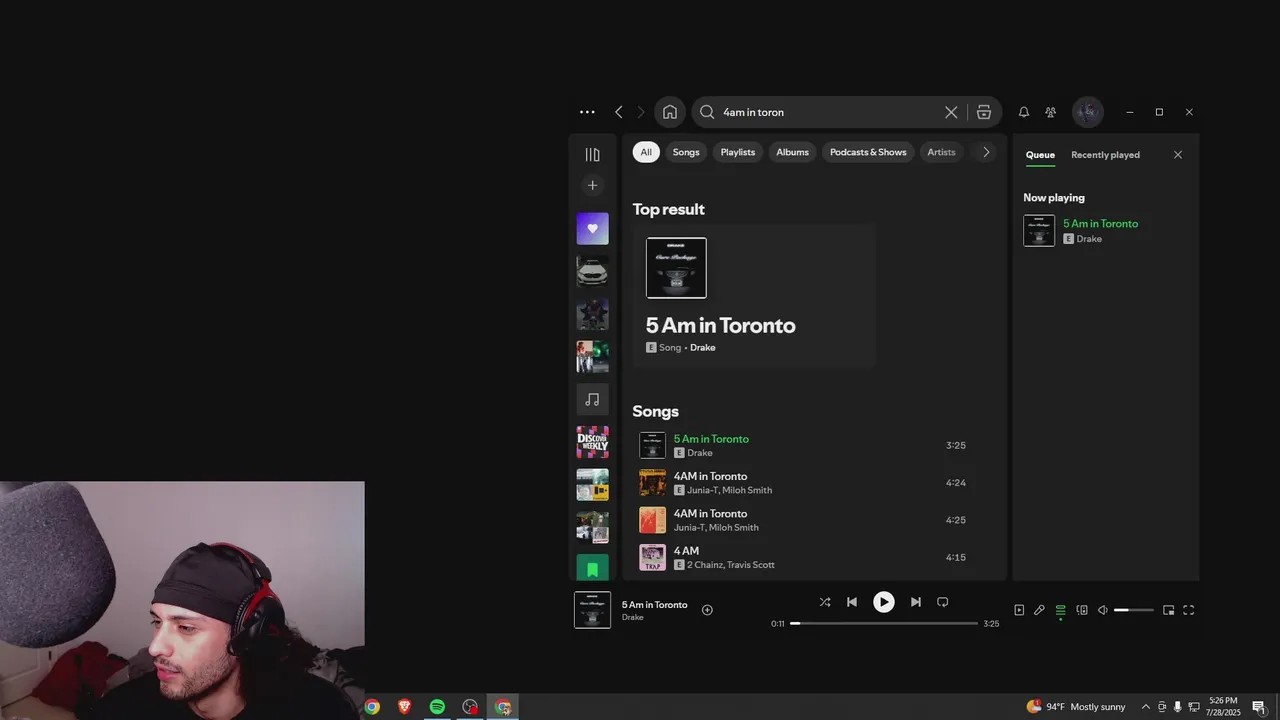This screenshot has width=1280, height=720.
Task: Go back with the left arrow
Action: click(x=618, y=112)
